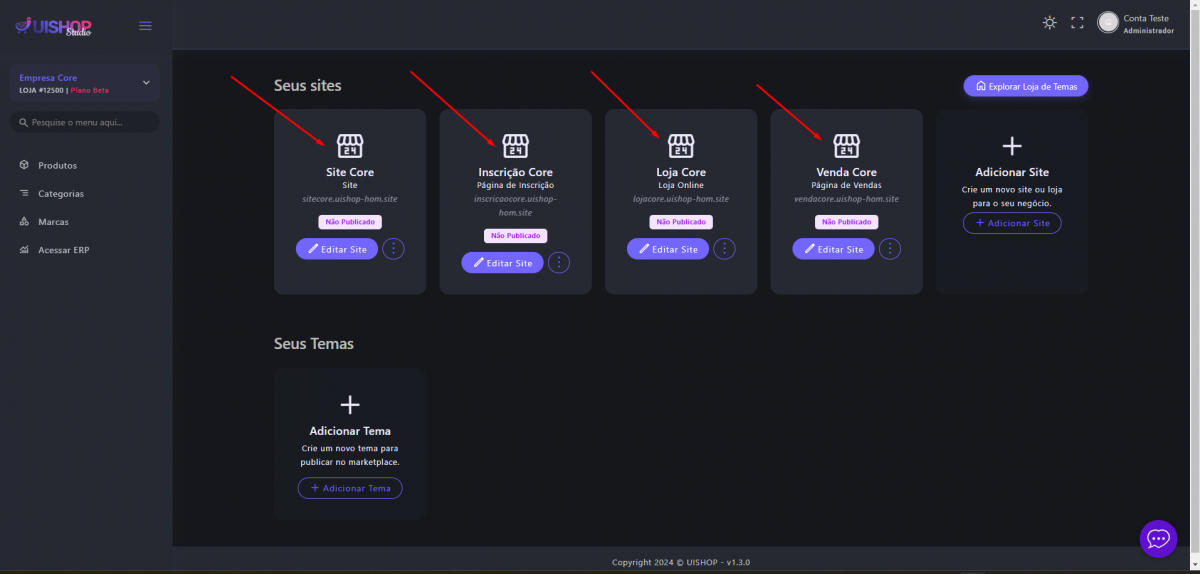Viewport: 1200px width, 574px height.
Task: Open the Conta Teste user avatar
Action: (1107, 22)
